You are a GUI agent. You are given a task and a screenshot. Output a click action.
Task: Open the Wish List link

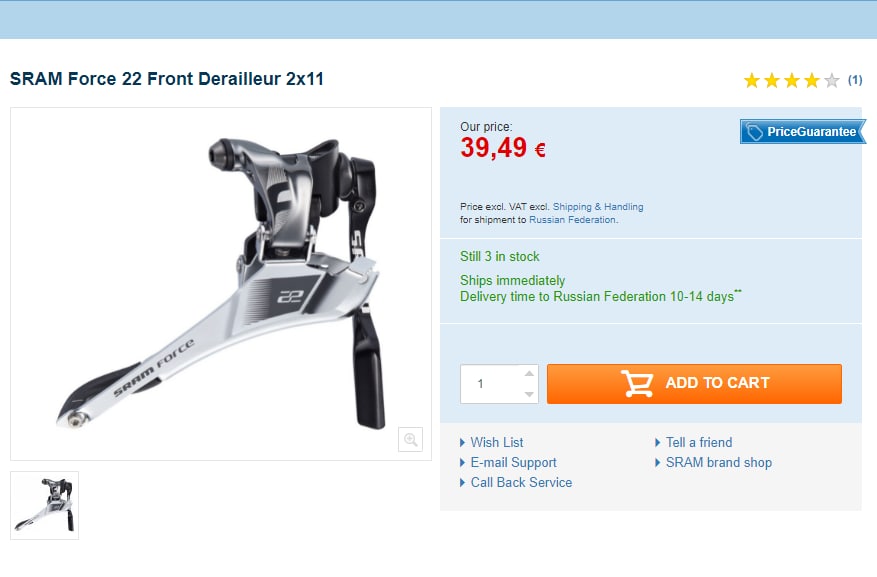497,443
